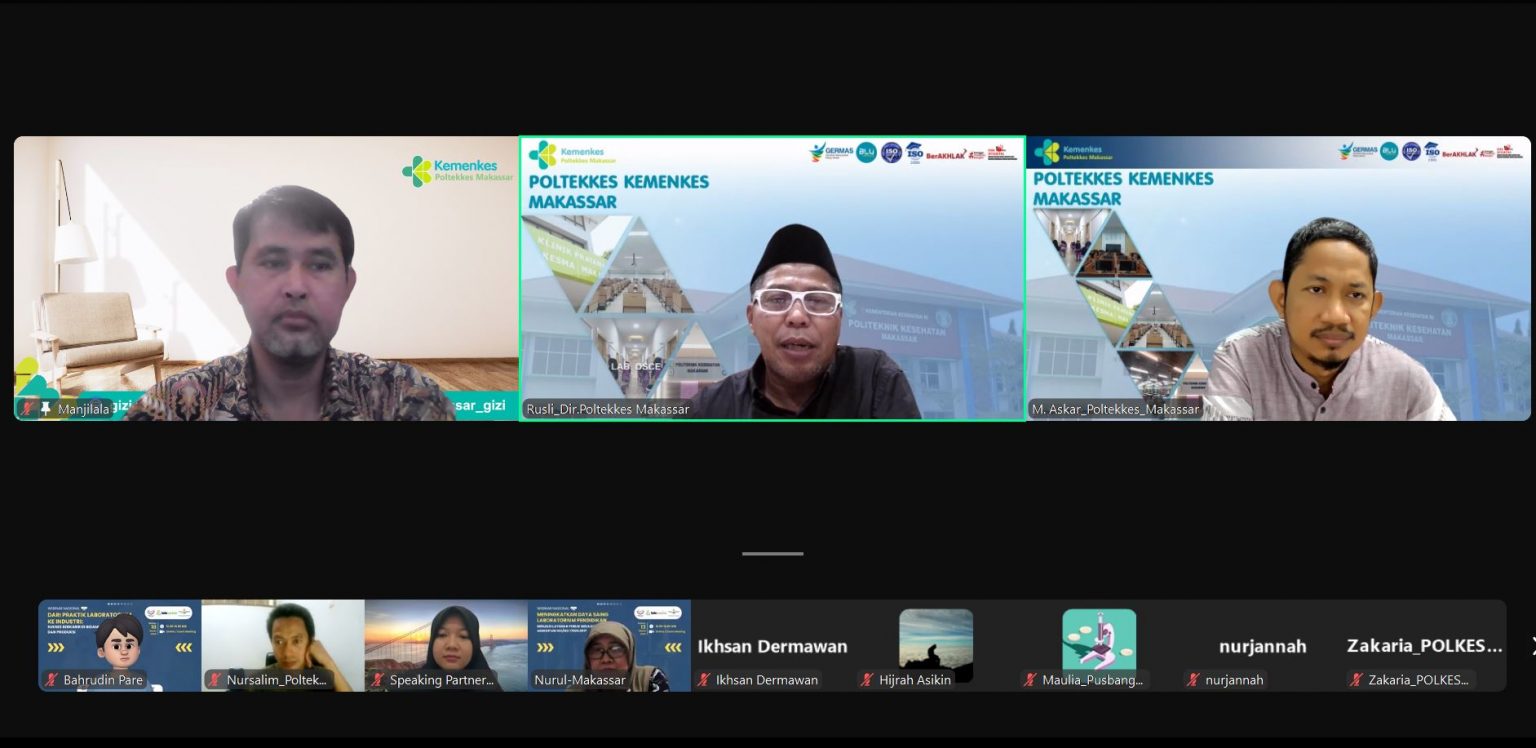Image resolution: width=1536 pixels, height=748 pixels.
Task: Click the gallery divider handle bar
Action: pos(772,553)
